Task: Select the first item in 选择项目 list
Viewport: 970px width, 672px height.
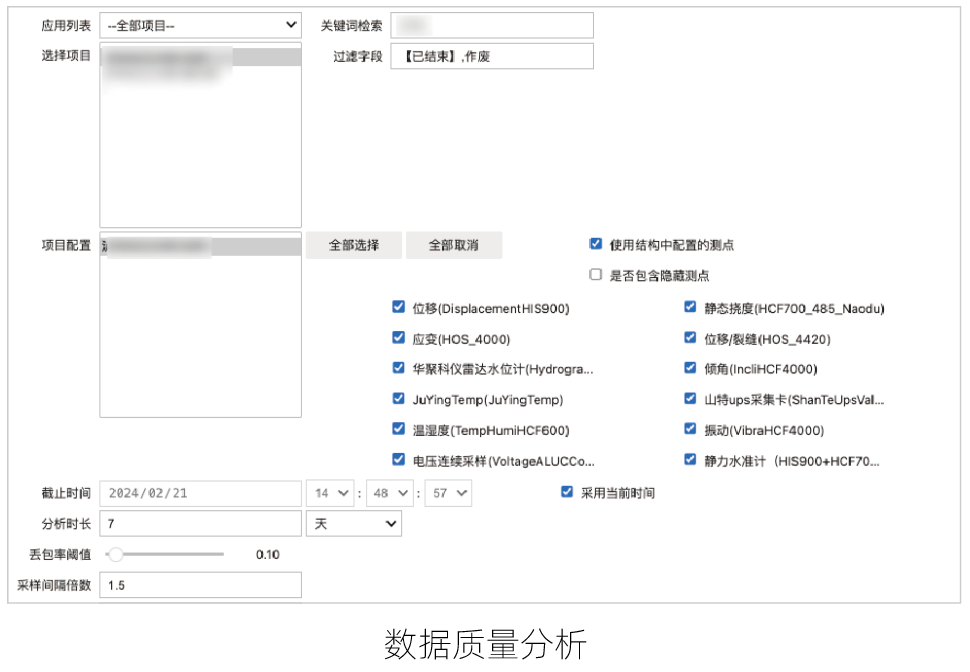Action: click(200, 57)
